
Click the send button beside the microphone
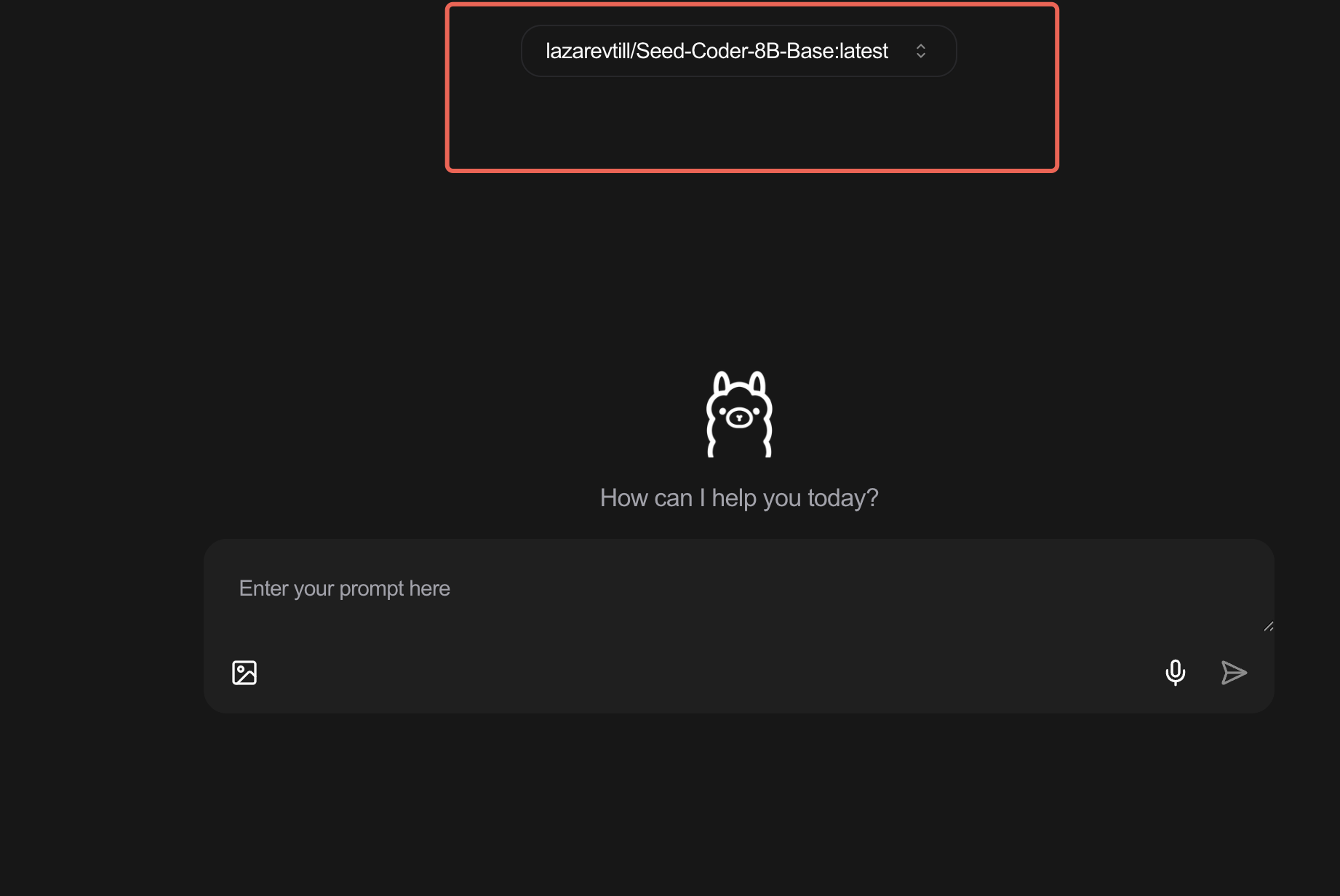[1234, 673]
